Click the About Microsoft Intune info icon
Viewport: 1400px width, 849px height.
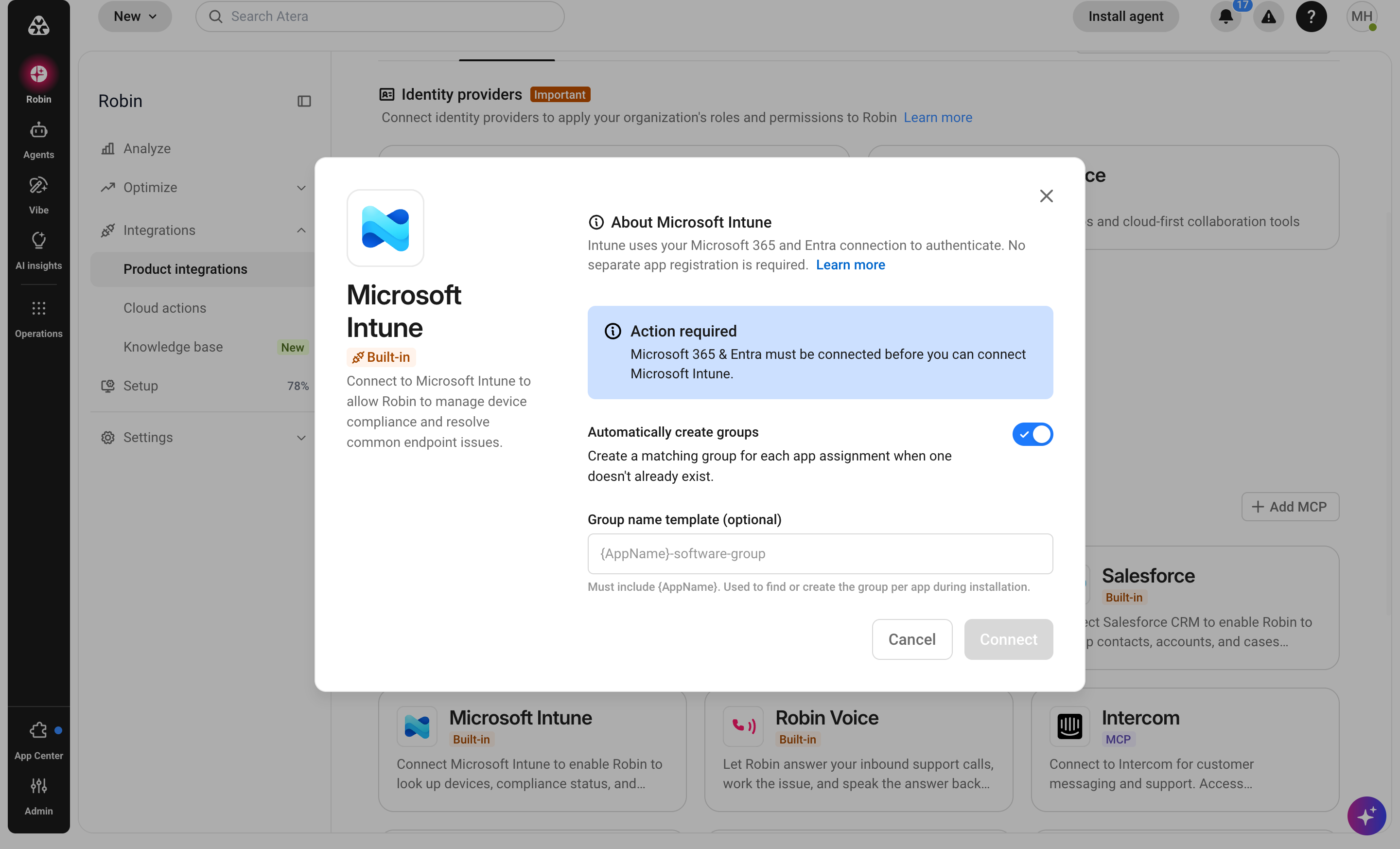(x=595, y=222)
